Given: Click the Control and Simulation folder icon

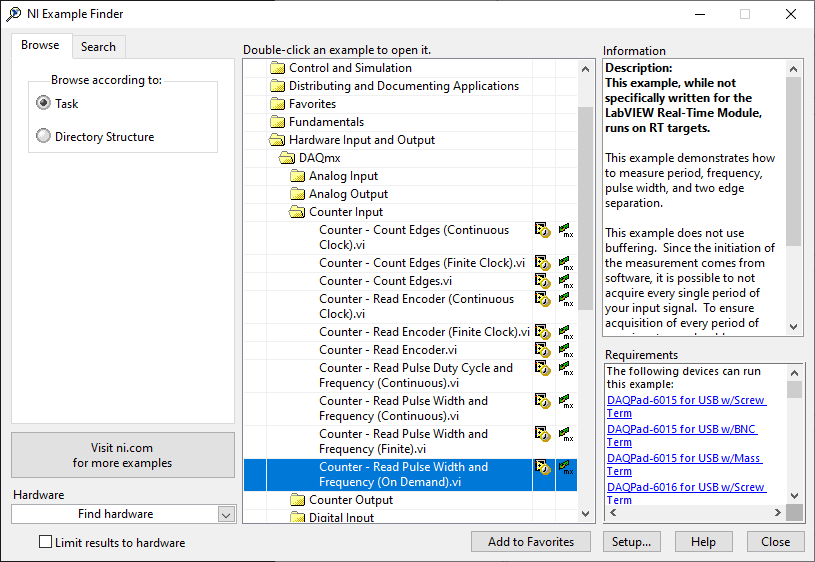Looking at the screenshot, I should click(x=278, y=68).
